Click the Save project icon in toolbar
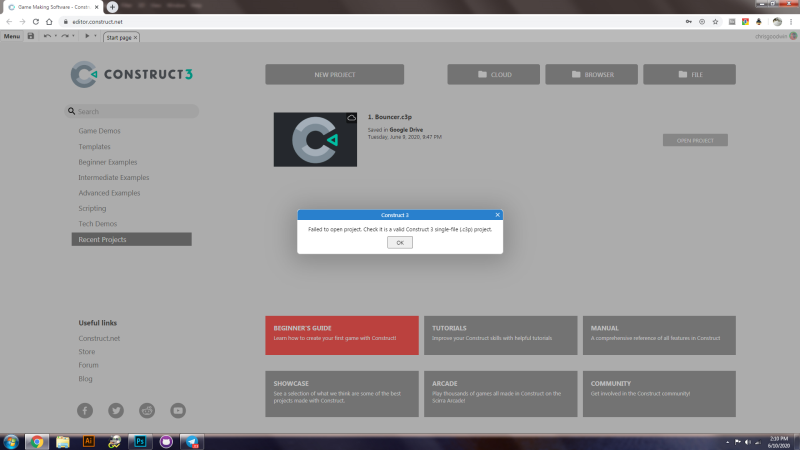Image resolution: width=800 pixels, height=450 pixels. click(31, 36)
